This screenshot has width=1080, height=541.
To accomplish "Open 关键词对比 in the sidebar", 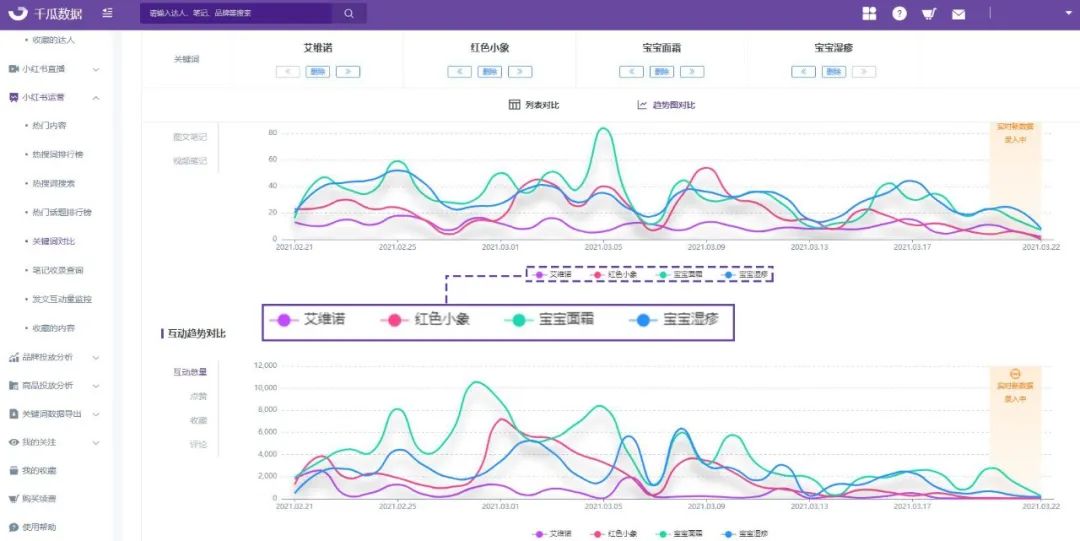I will click(x=54, y=241).
